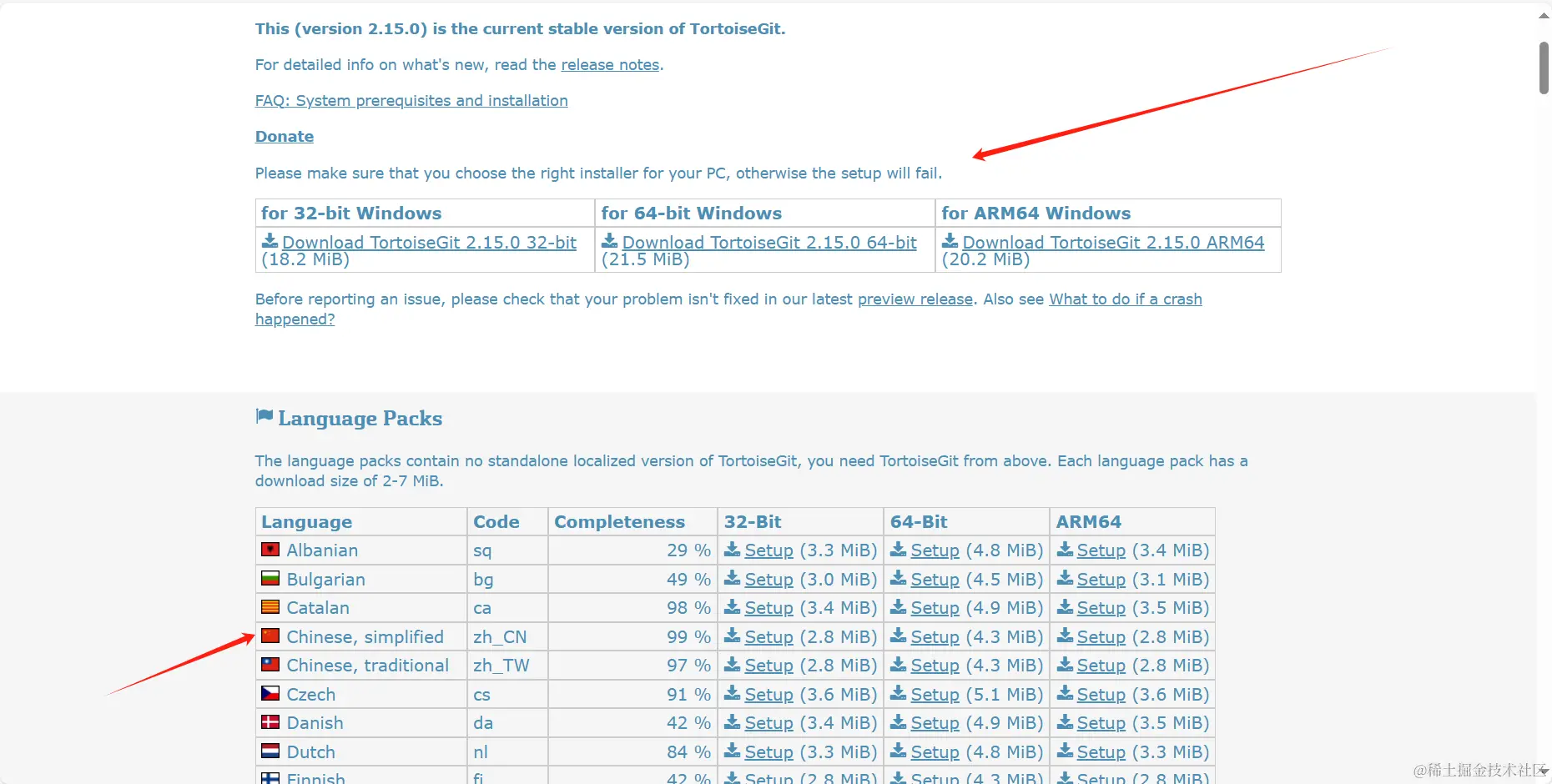Viewport: 1552px width, 784px height.
Task: Download Bulgarian ARM64 Setup language pack
Action: (x=1101, y=580)
